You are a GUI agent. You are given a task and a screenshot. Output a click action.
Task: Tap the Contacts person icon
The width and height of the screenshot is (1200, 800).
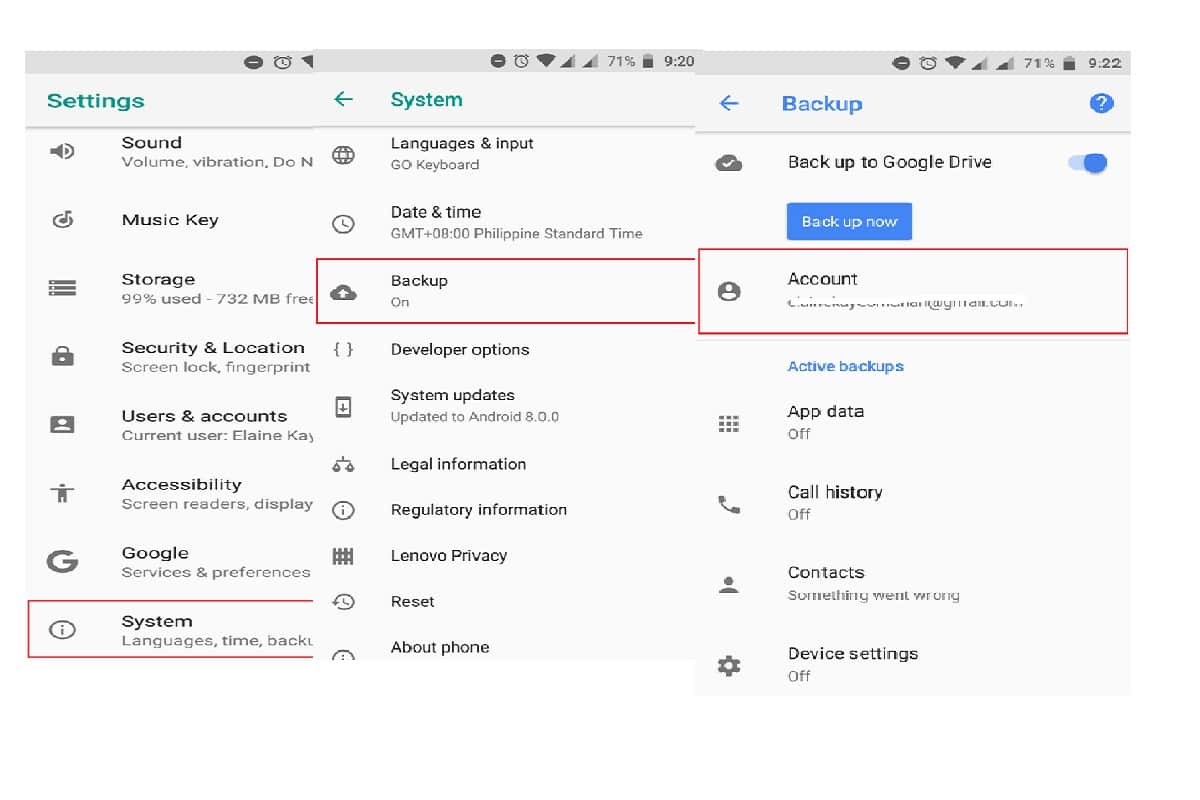[x=729, y=585]
